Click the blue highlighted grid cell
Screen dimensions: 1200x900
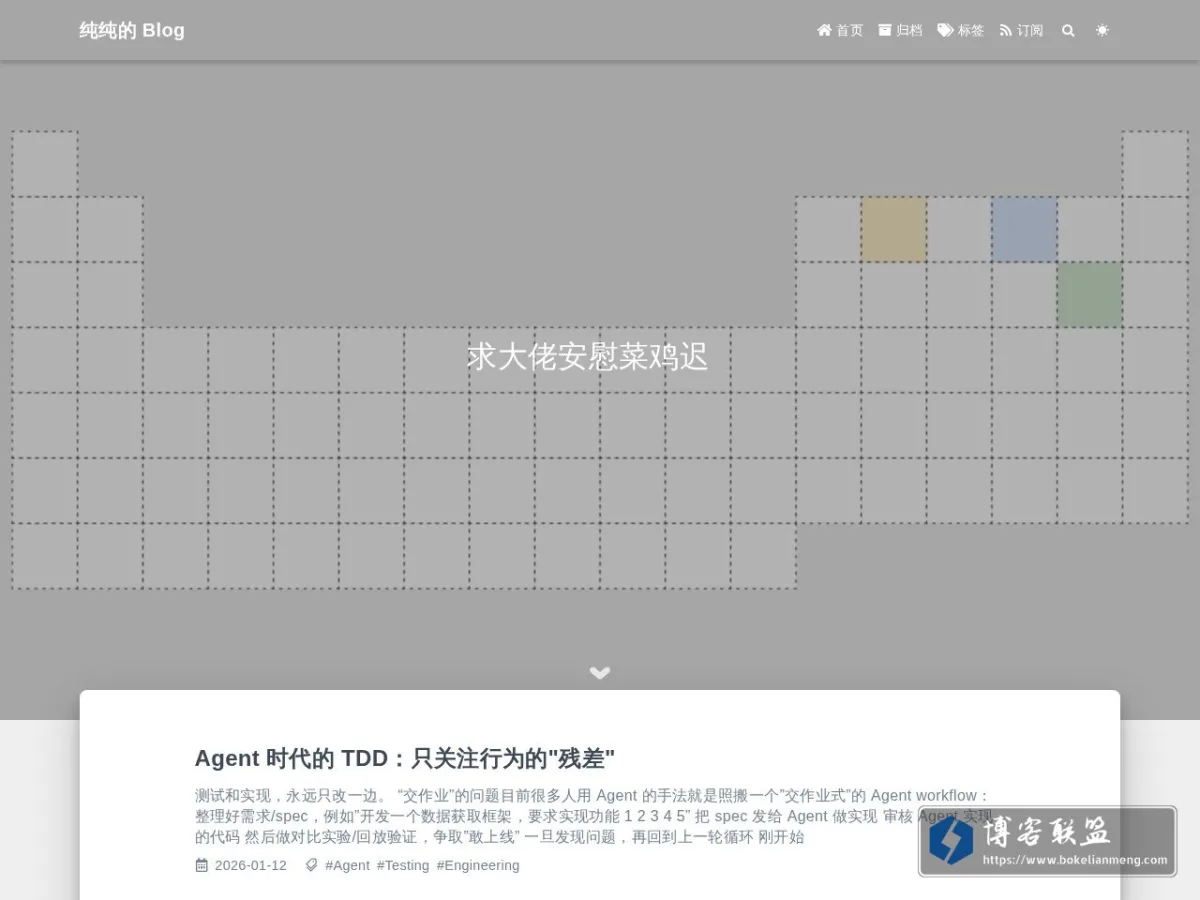click(x=1024, y=229)
